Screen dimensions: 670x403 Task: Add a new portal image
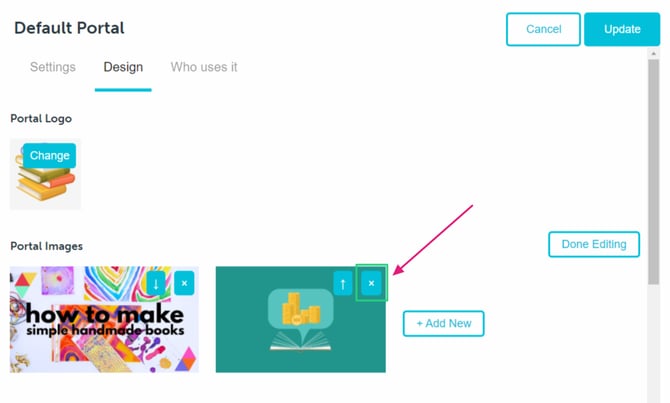(x=444, y=324)
